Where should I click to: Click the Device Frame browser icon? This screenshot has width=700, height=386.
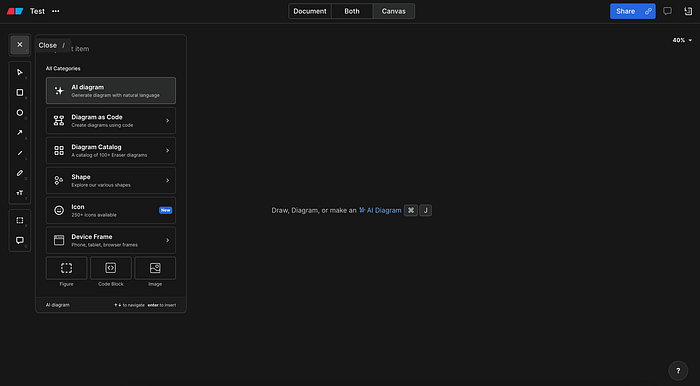(59, 240)
